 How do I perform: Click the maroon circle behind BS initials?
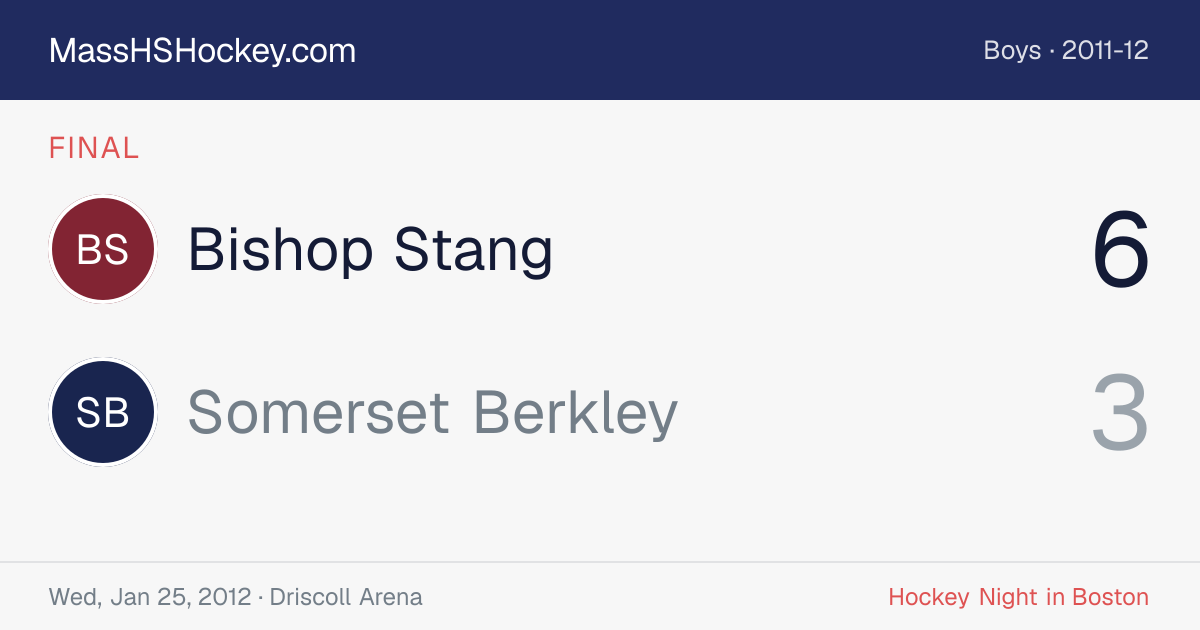[103, 249]
